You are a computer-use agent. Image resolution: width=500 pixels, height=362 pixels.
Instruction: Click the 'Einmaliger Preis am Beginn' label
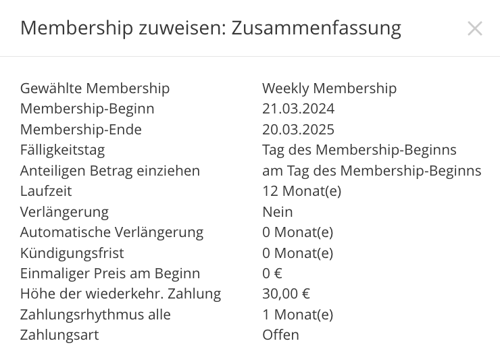[110, 274]
